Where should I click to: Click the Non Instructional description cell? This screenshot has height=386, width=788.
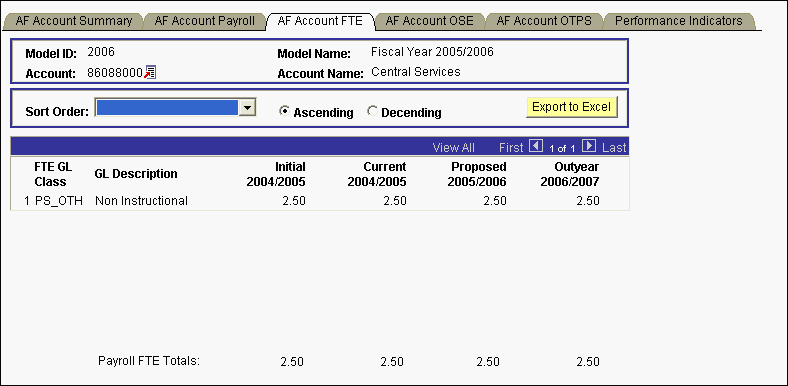pos(141,201)
